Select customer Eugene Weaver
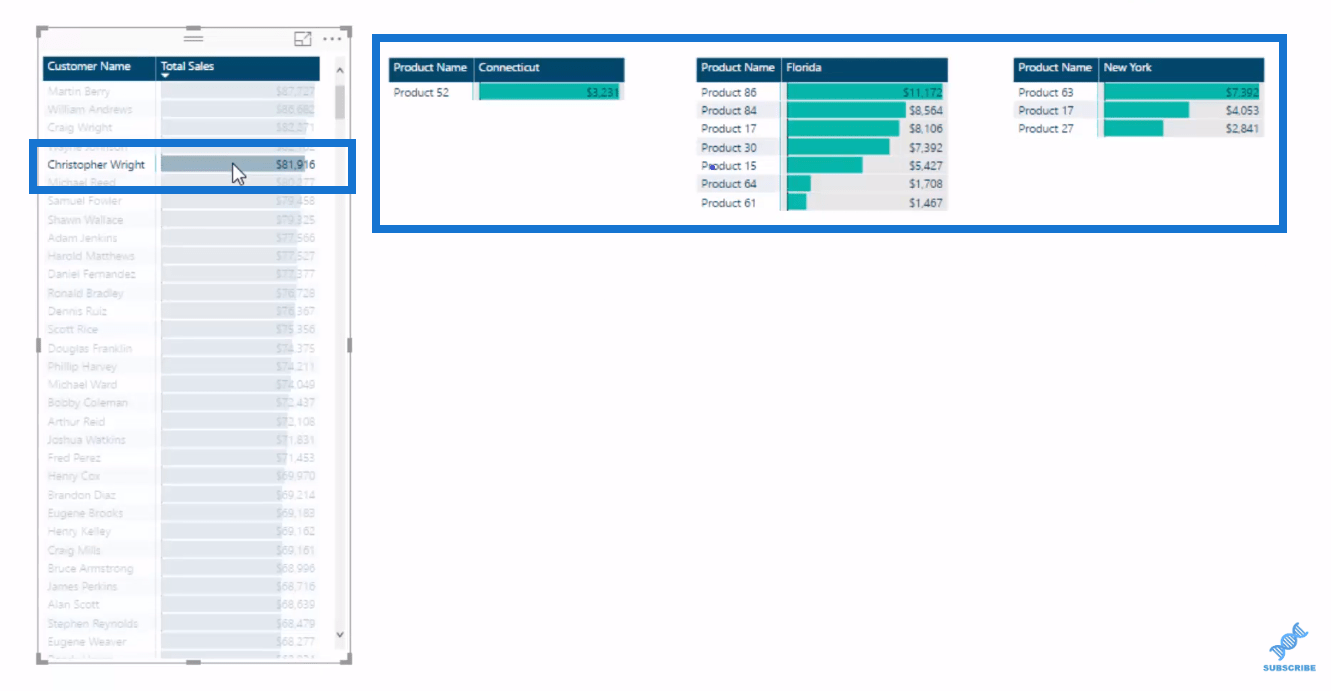The width and height of the screenshot is (1331, 691). 86,641
